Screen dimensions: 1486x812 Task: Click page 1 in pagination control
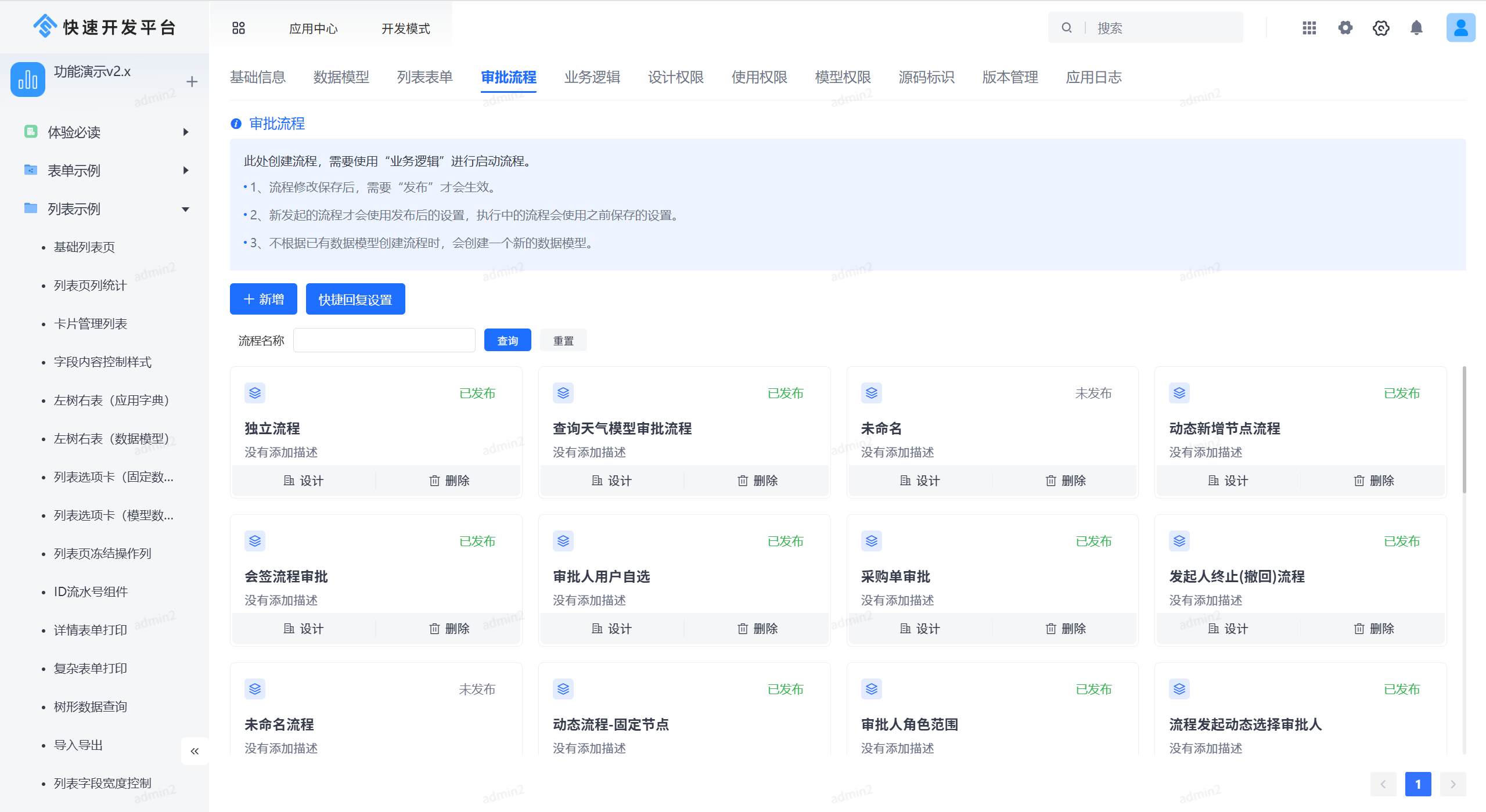pos(1418,784)
